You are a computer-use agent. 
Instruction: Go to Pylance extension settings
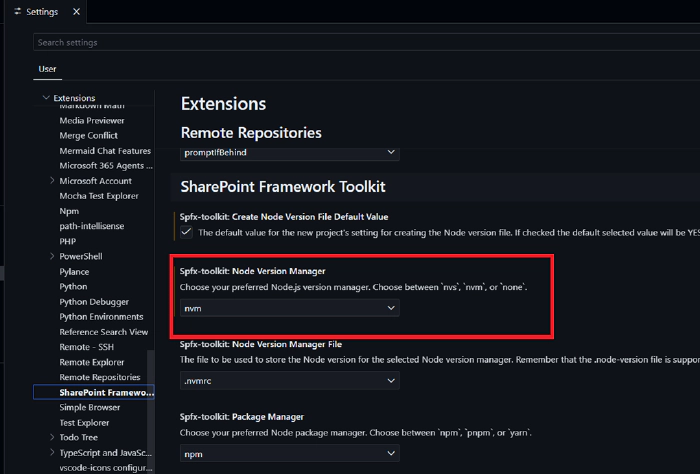pos(74,271)
